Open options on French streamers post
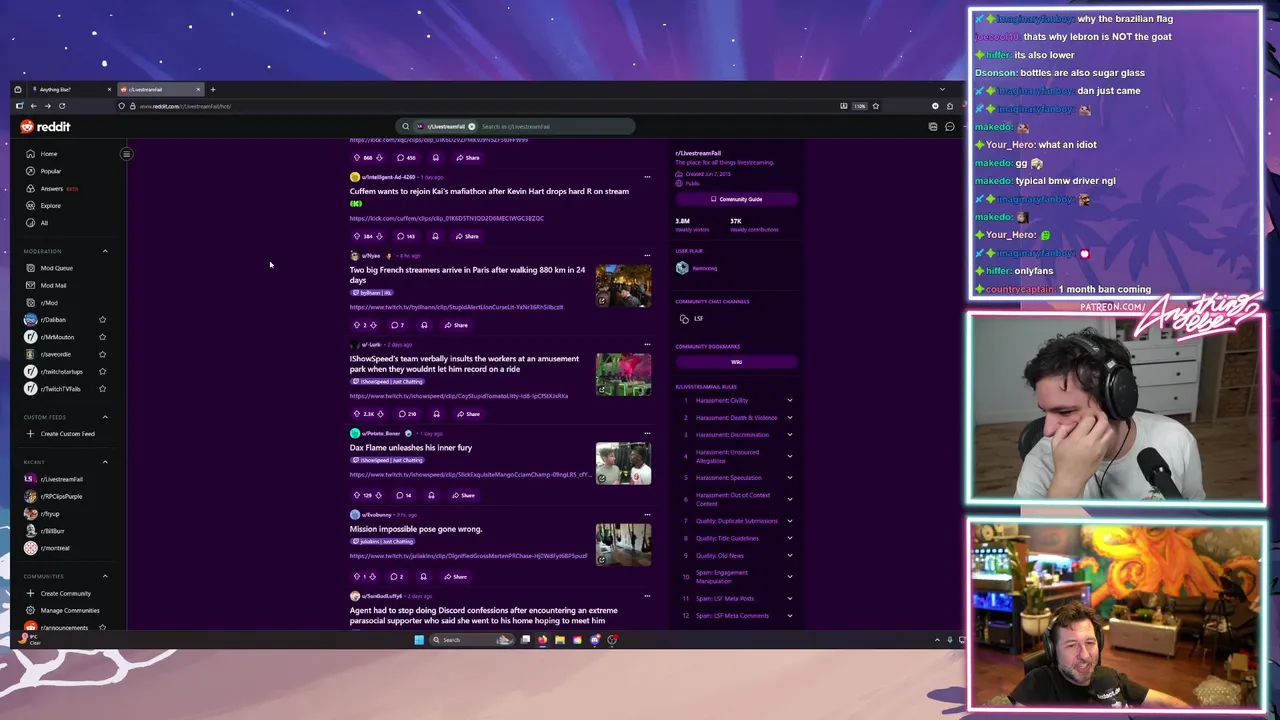The height and width of the screenshot is (720, 1280). tap(647, 255)
